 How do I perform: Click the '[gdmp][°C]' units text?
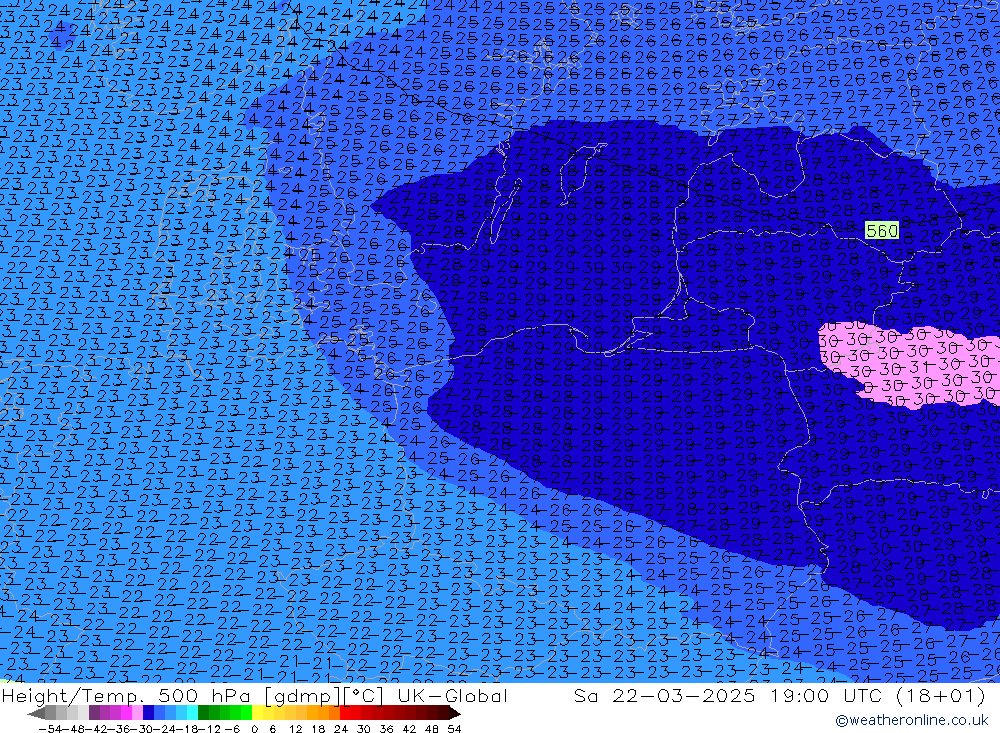click(x=324, y=696)
